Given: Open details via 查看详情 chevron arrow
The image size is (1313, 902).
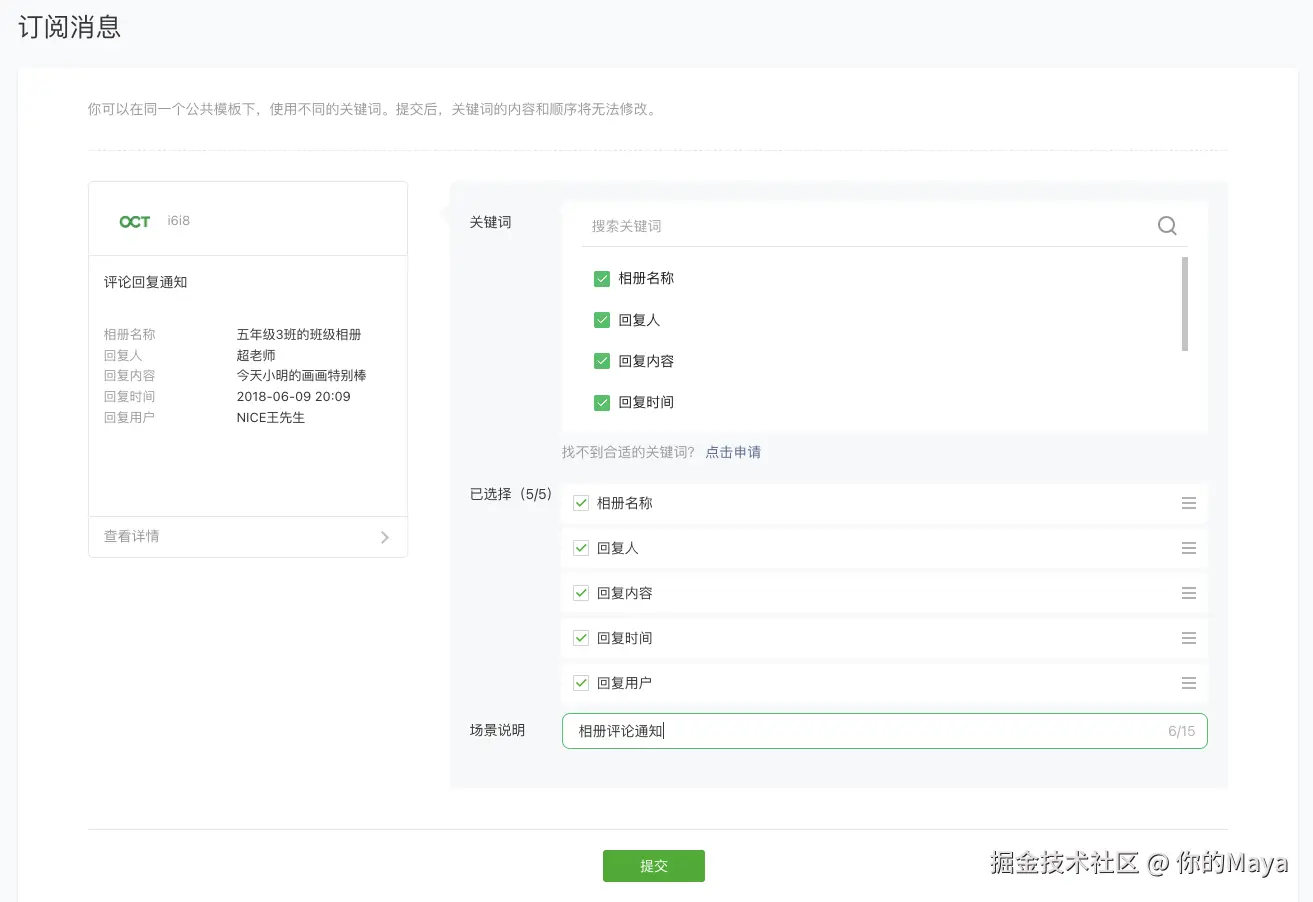Looking at the screenshot, I should 385,537.
